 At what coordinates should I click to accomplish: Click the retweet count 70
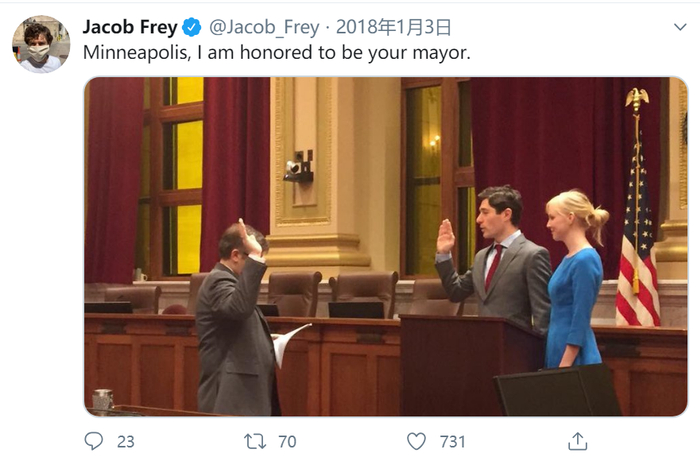click(287, 441)
